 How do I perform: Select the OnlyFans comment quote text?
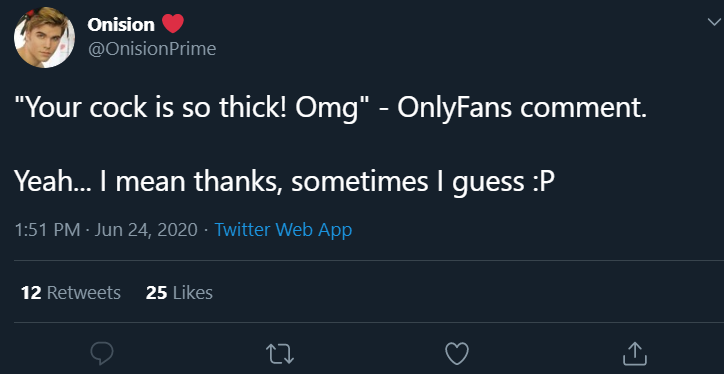click(331, 108)
